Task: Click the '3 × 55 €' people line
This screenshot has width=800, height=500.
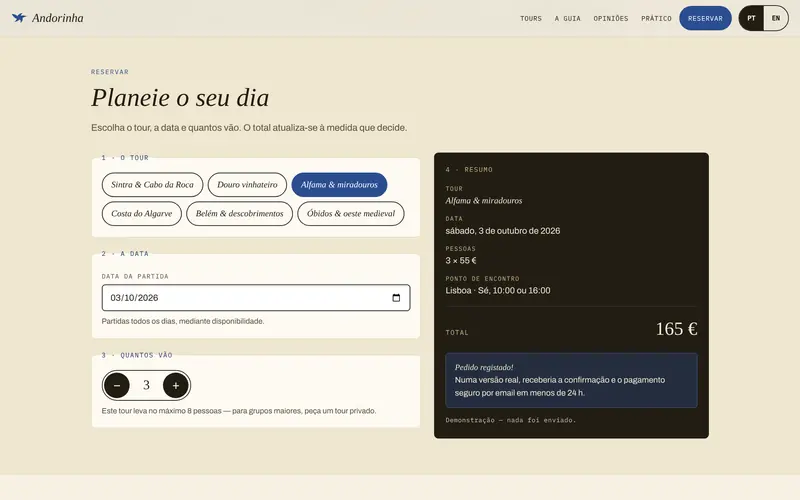Action: (x=461, y=261)
